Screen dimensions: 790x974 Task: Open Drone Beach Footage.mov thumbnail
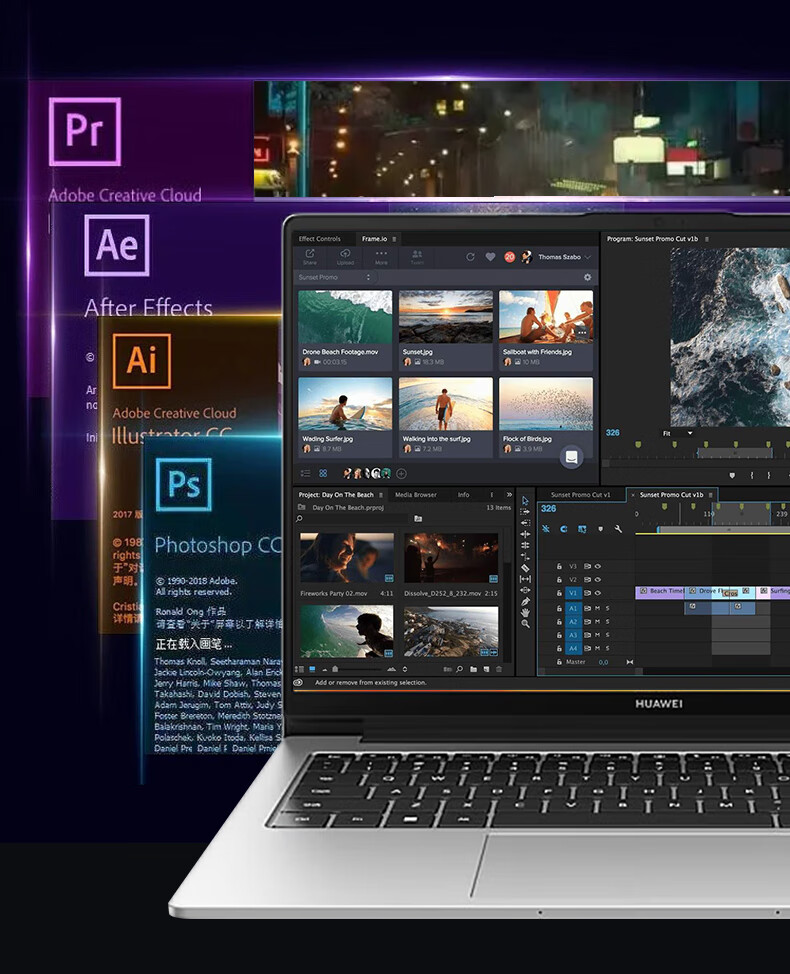coord(345,317)
